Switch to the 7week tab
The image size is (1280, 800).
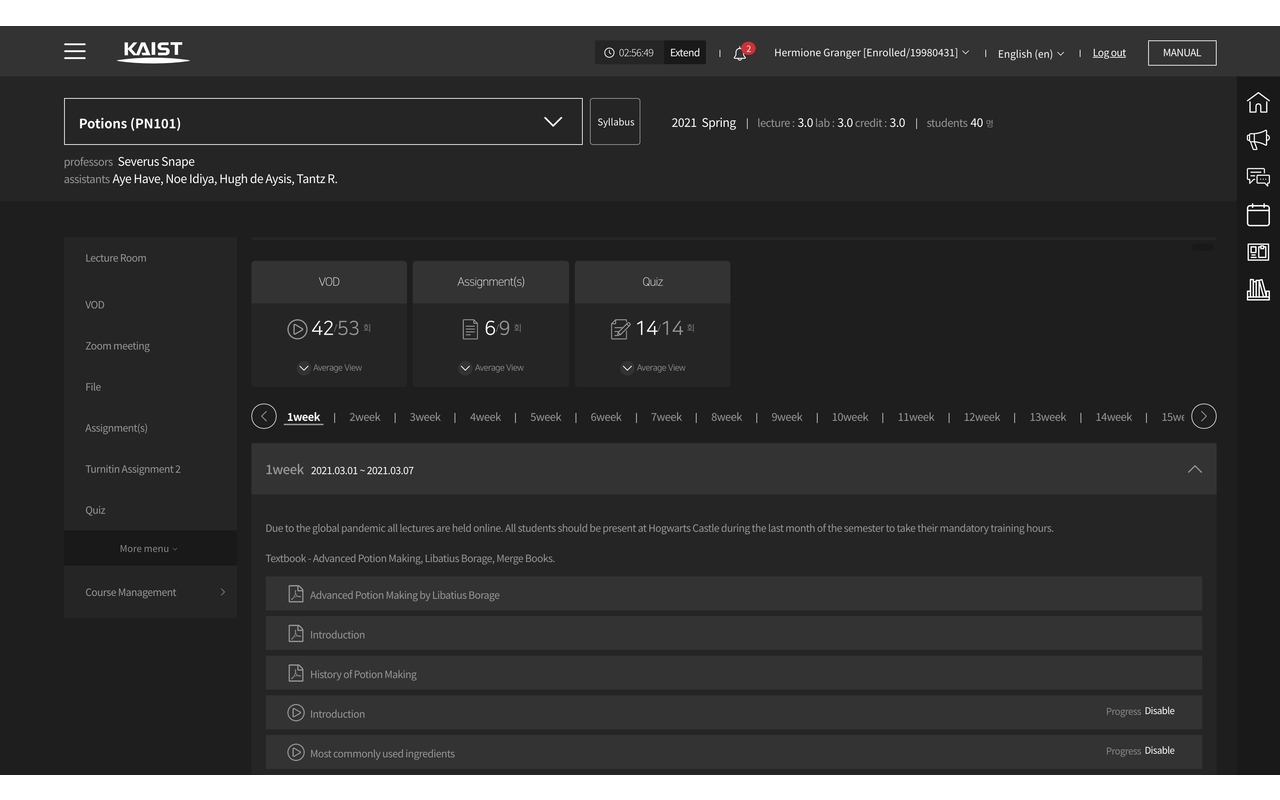pos(666,417)
